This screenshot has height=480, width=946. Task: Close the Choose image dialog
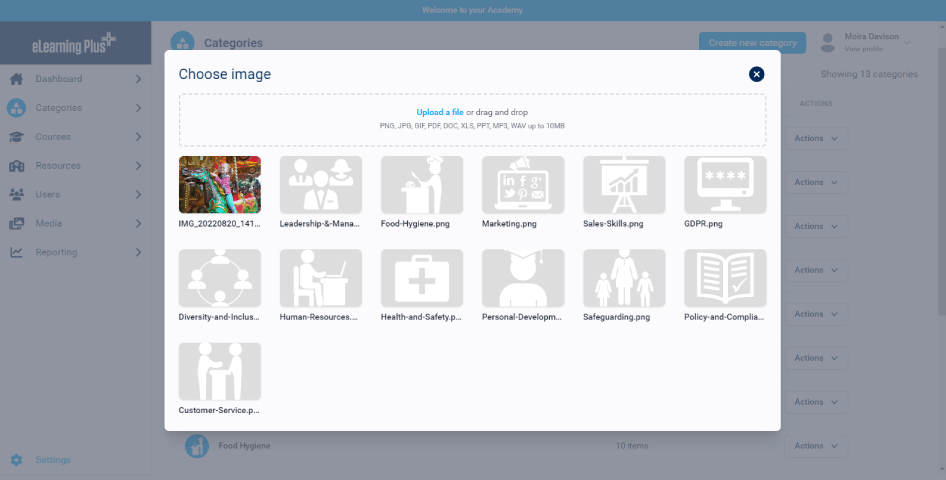[756, 74]
